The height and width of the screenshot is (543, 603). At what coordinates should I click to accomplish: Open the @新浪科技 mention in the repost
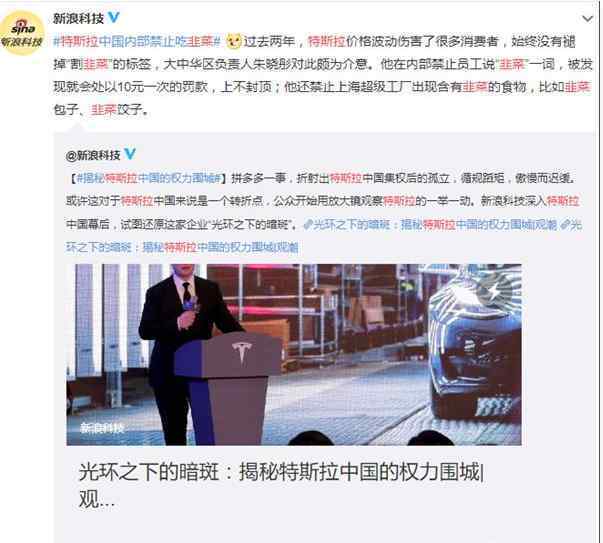pyautogui.click(x=93, y=155)
